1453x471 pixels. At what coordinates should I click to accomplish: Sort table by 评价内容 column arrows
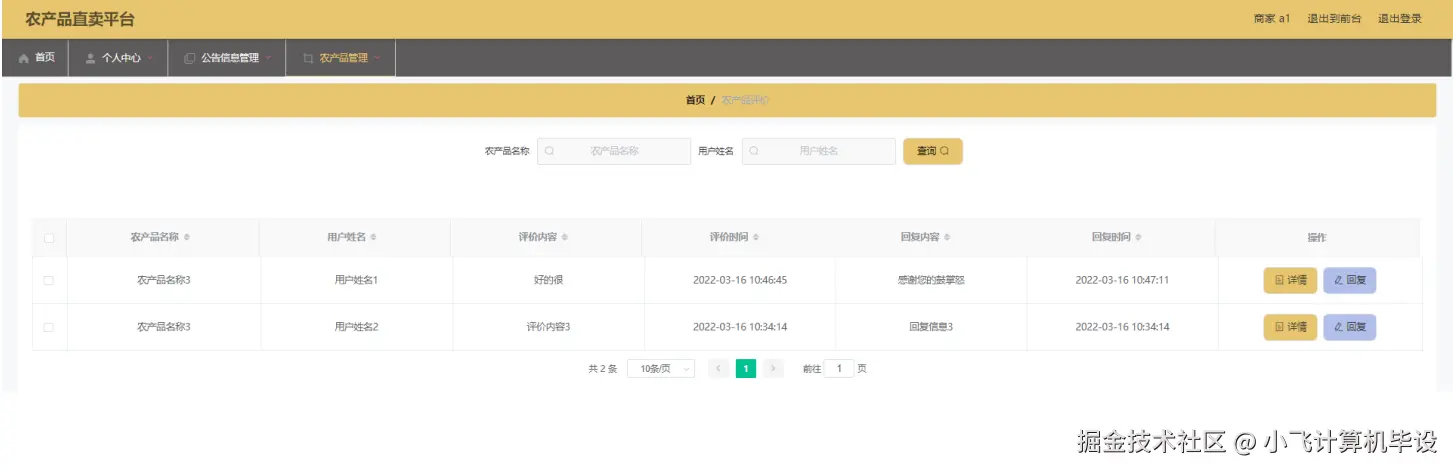[x=565, y=238]
